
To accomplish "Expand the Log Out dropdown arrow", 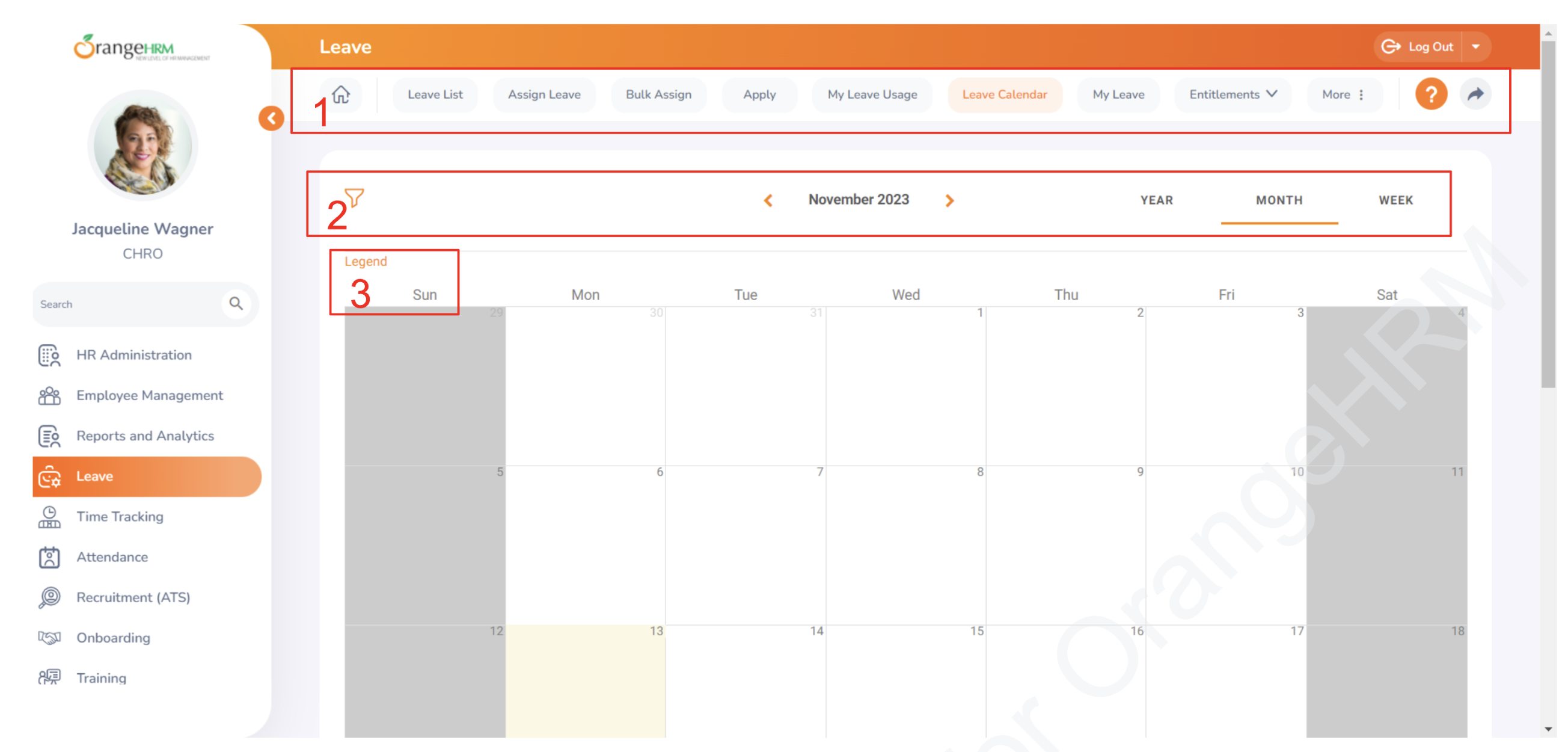I will tap(1475, 47).
